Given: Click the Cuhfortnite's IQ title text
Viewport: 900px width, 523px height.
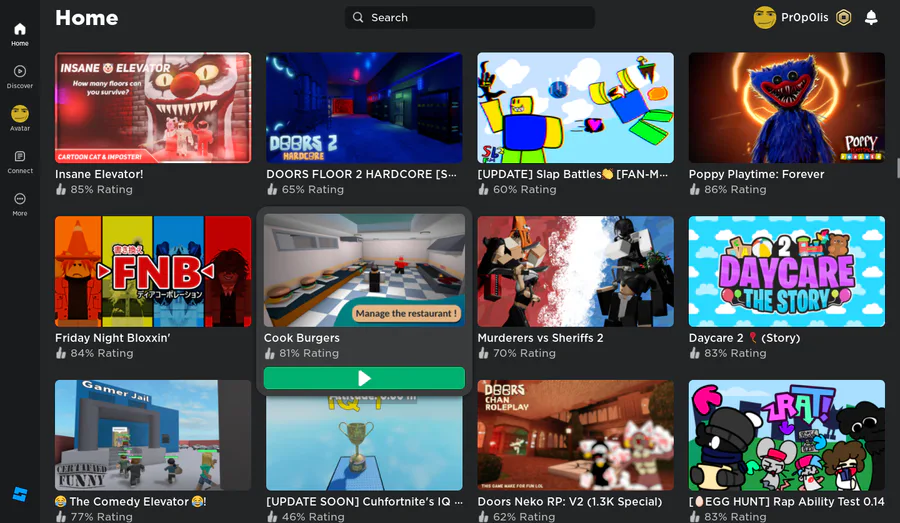Looking at the screenshot, I should (364, 501).
